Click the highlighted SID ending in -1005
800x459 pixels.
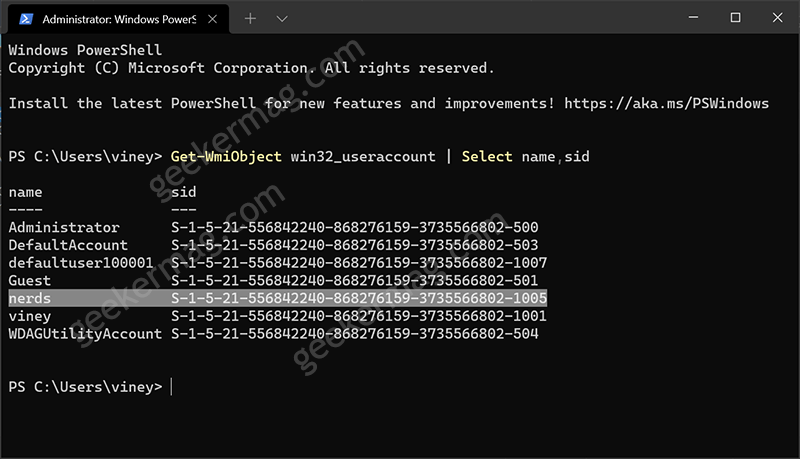[359, 298]
